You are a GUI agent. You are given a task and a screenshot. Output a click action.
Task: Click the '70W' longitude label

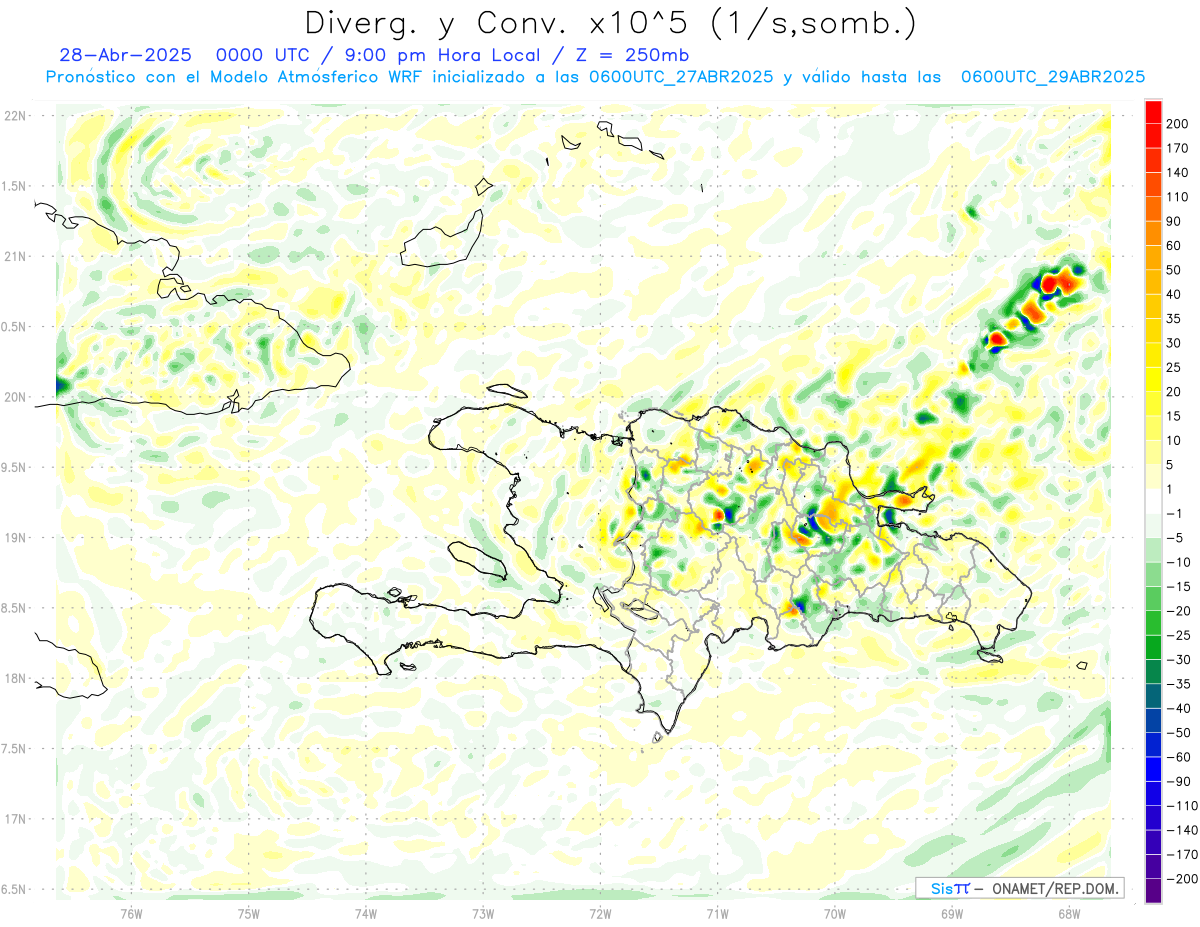835,913
